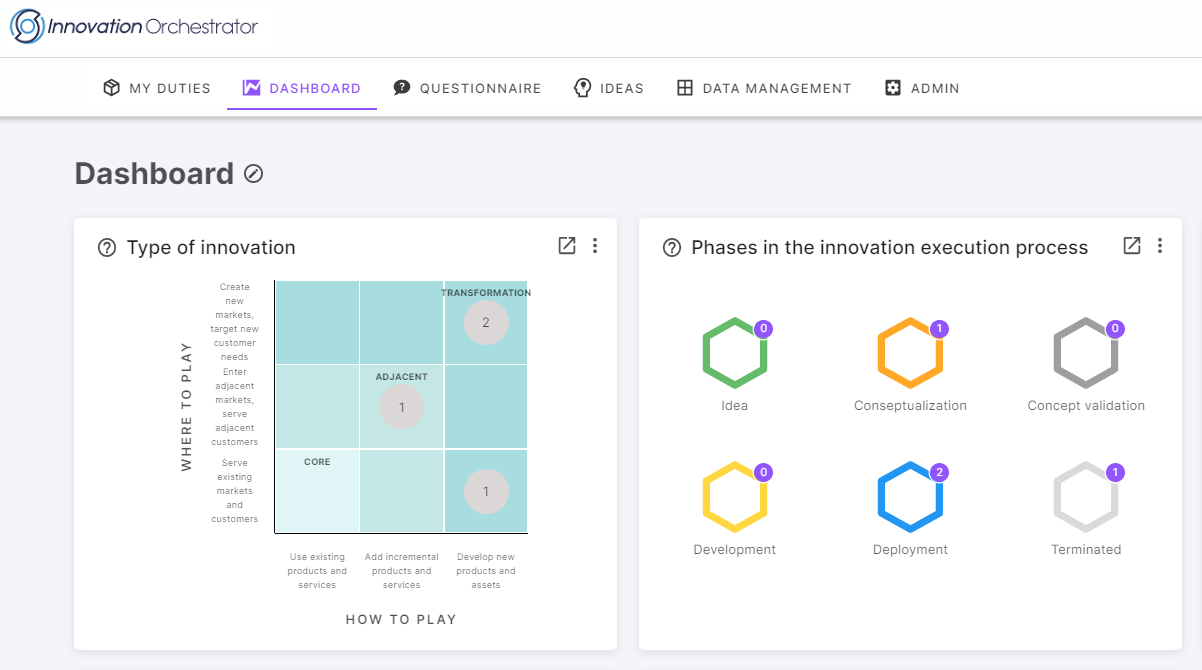
Task: Click the gray Concept validation hexagon
Action: (x=1086, y=353)
